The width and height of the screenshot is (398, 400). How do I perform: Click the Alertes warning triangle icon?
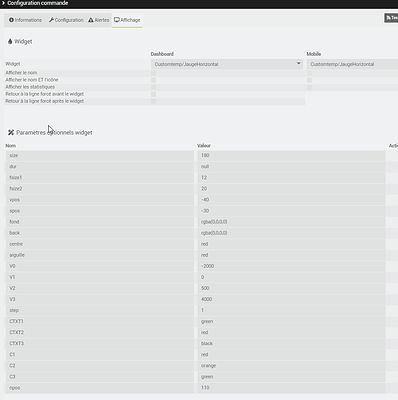coord(91,20)
